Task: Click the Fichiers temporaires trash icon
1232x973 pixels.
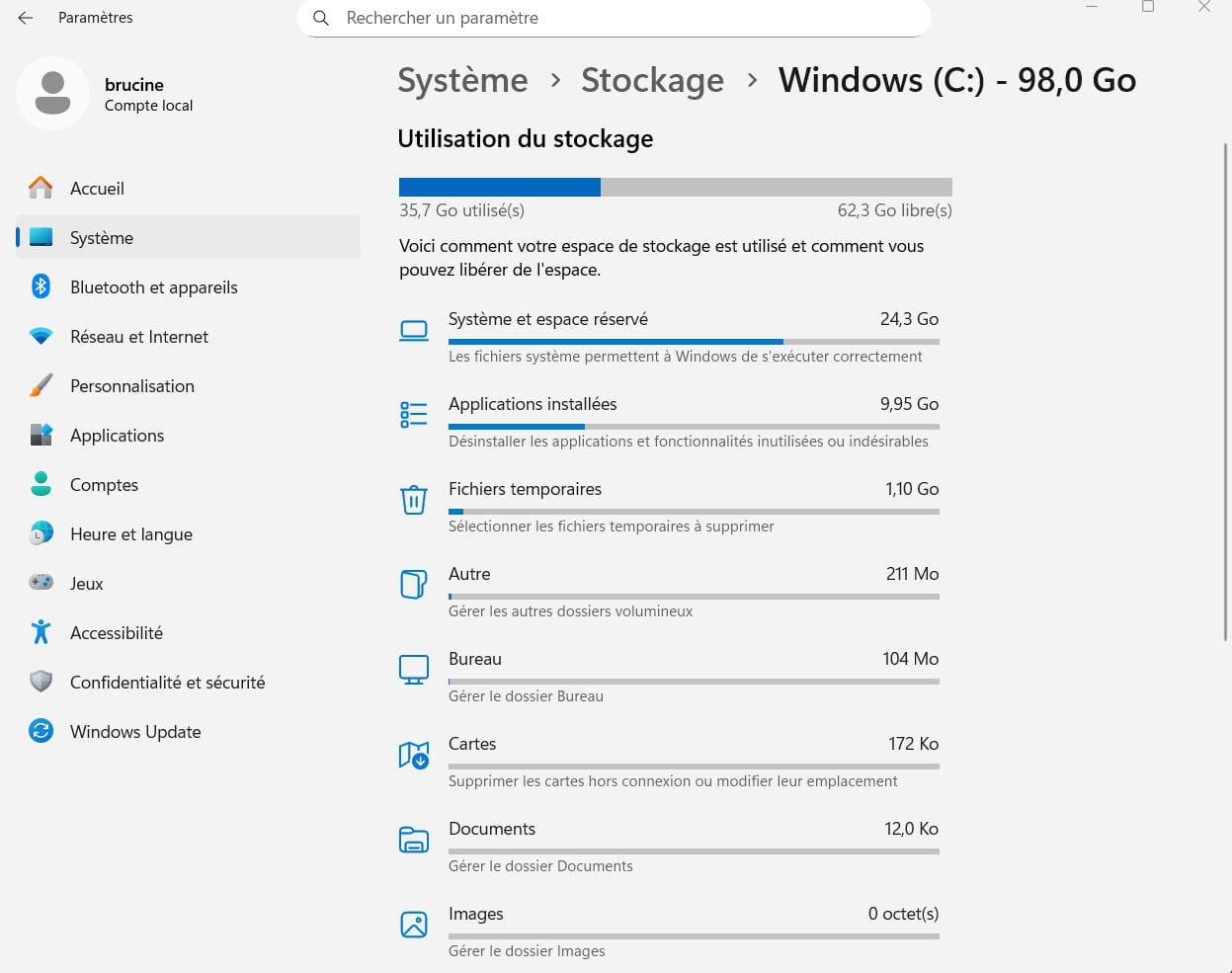Action: coord(414,500)
